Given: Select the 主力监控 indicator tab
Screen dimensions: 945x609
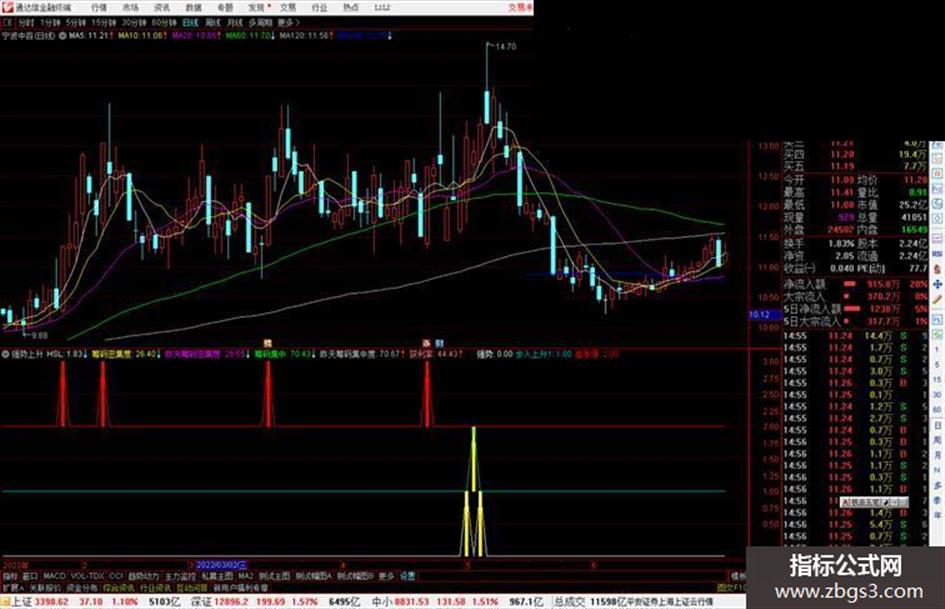Looking at the screenshot, I should [180, 576].
